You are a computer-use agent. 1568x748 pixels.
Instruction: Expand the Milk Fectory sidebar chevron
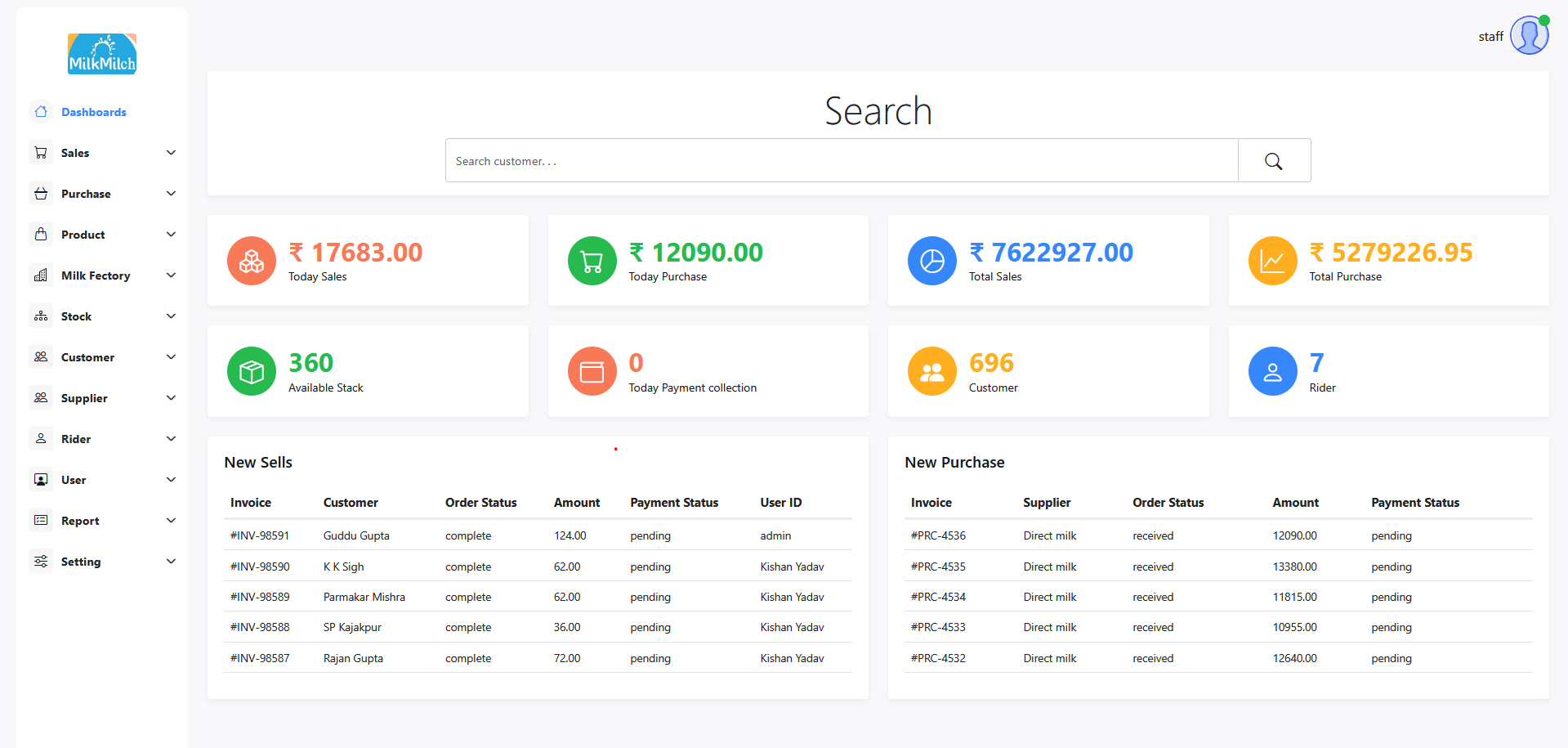pos(171,275)
